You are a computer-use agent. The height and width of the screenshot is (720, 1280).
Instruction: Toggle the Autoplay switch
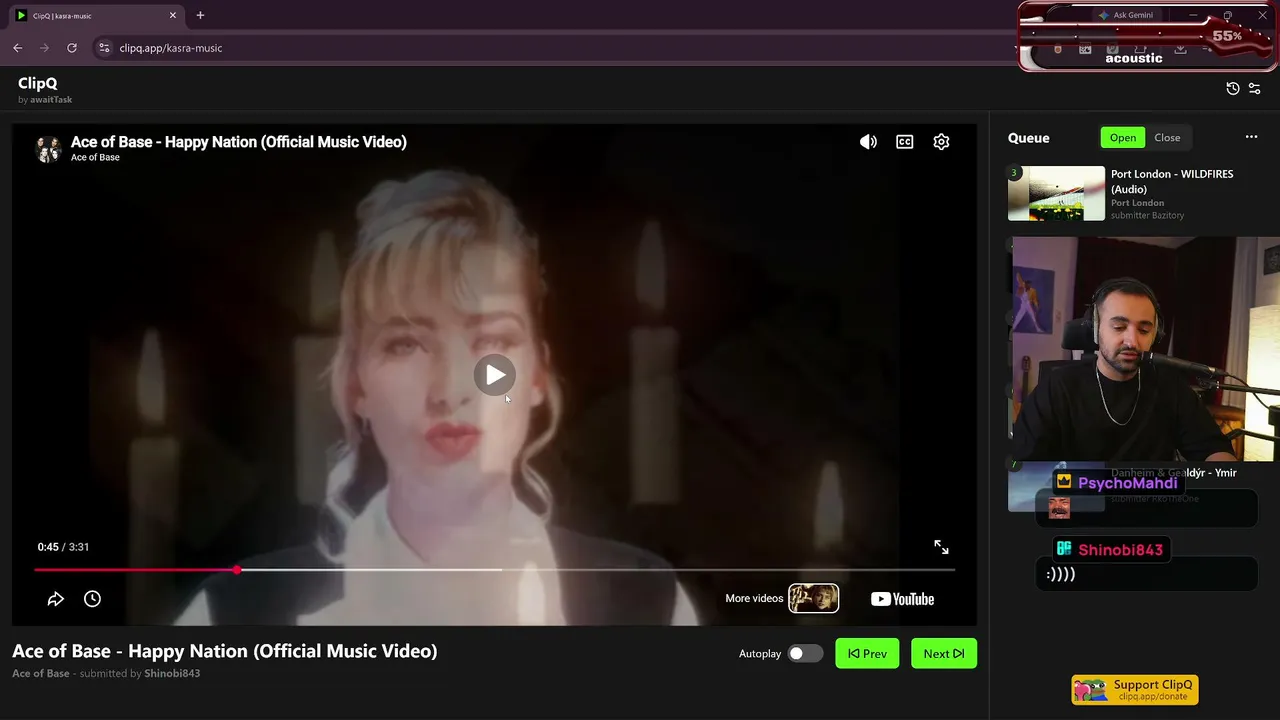pyautogui.click(x=804, y=653)
